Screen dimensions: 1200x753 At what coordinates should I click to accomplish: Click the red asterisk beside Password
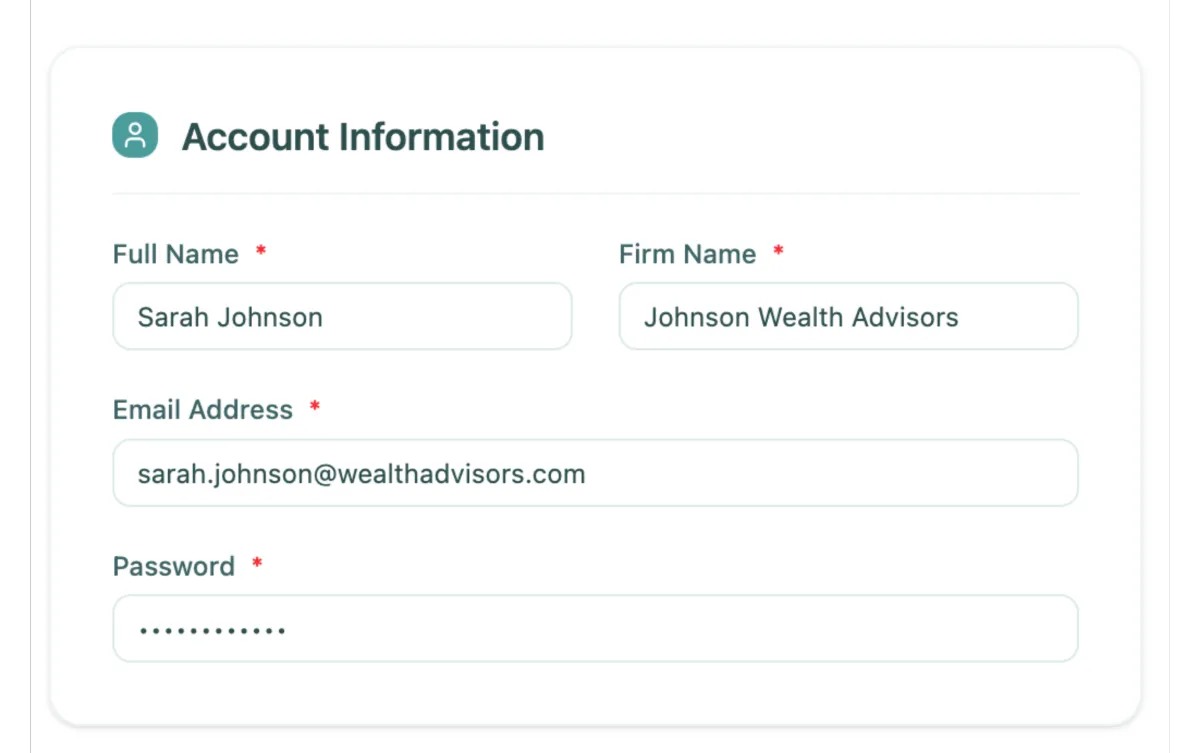(257, 564)
